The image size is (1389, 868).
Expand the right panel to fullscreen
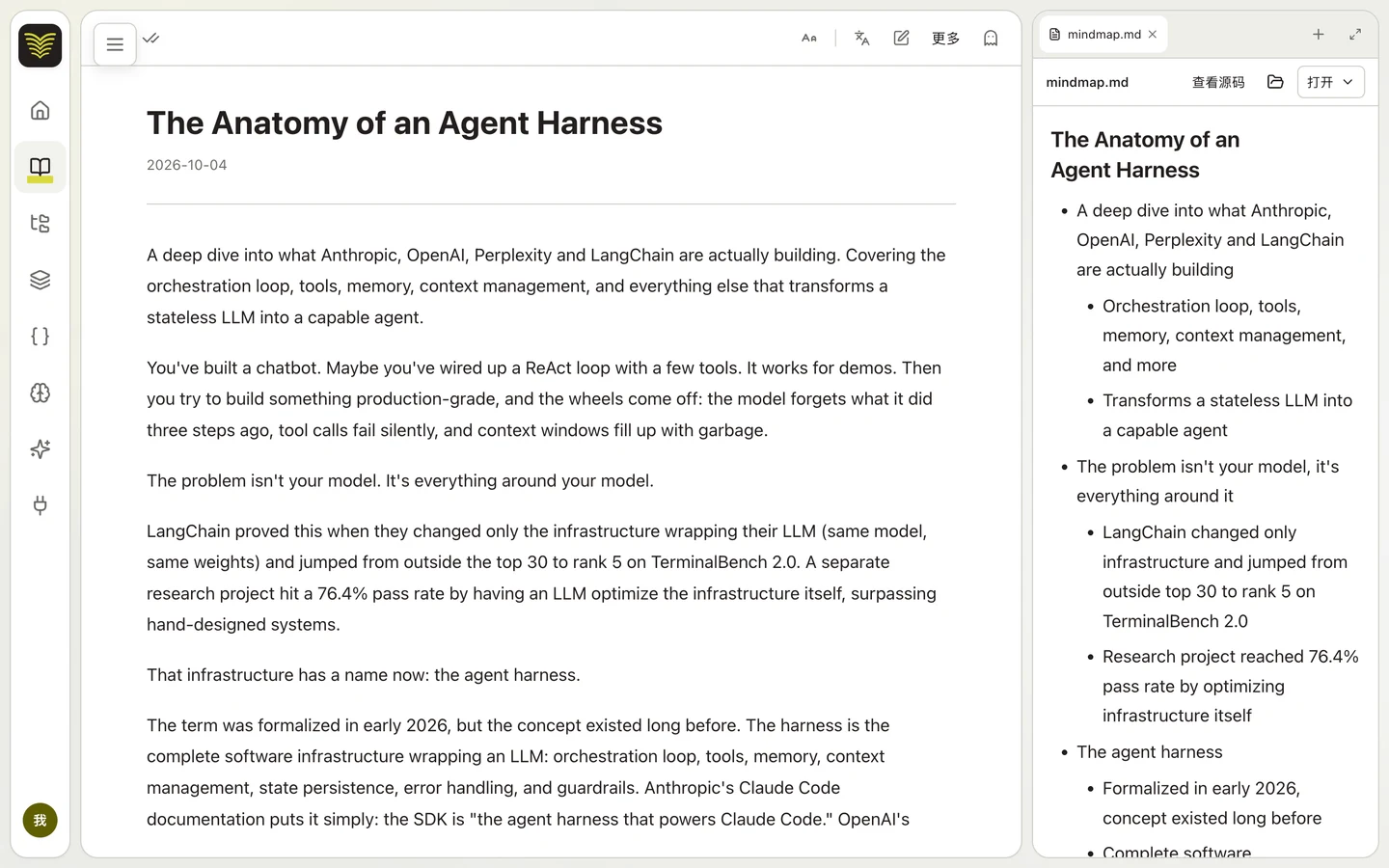point(1355,35)
